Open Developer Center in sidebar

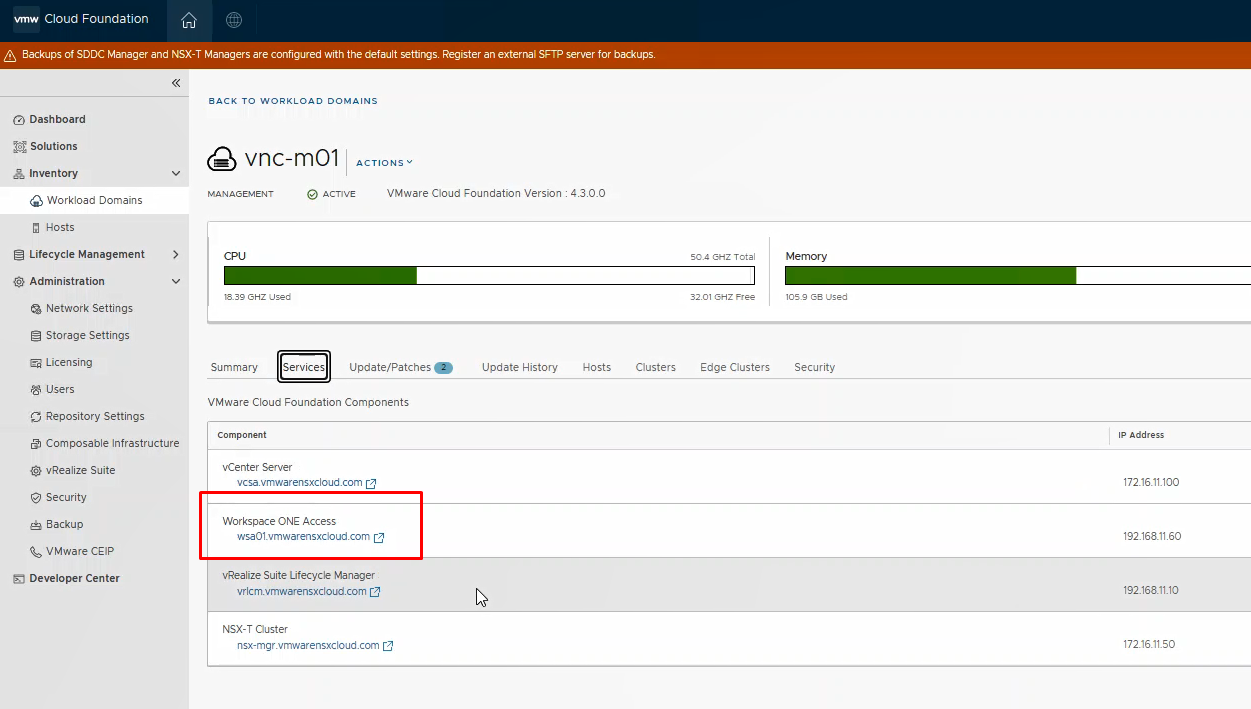coord(74,579)
